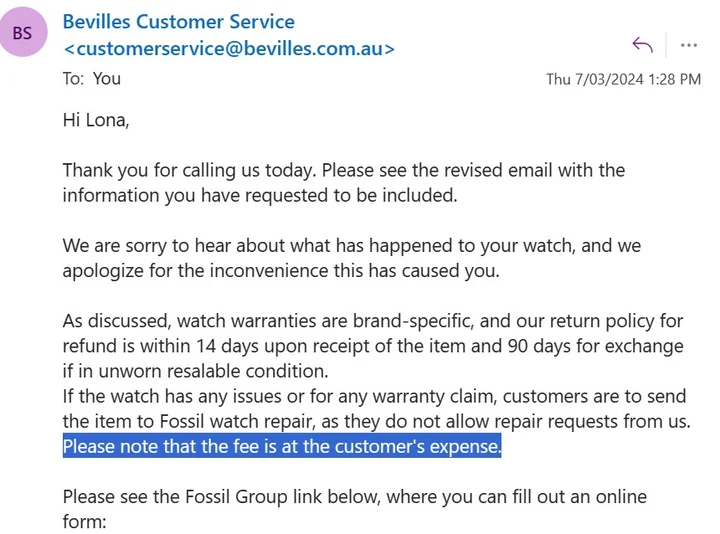Click the customerservice@bevilles.com.au email address
720x534 pixels.
[229, 48]
